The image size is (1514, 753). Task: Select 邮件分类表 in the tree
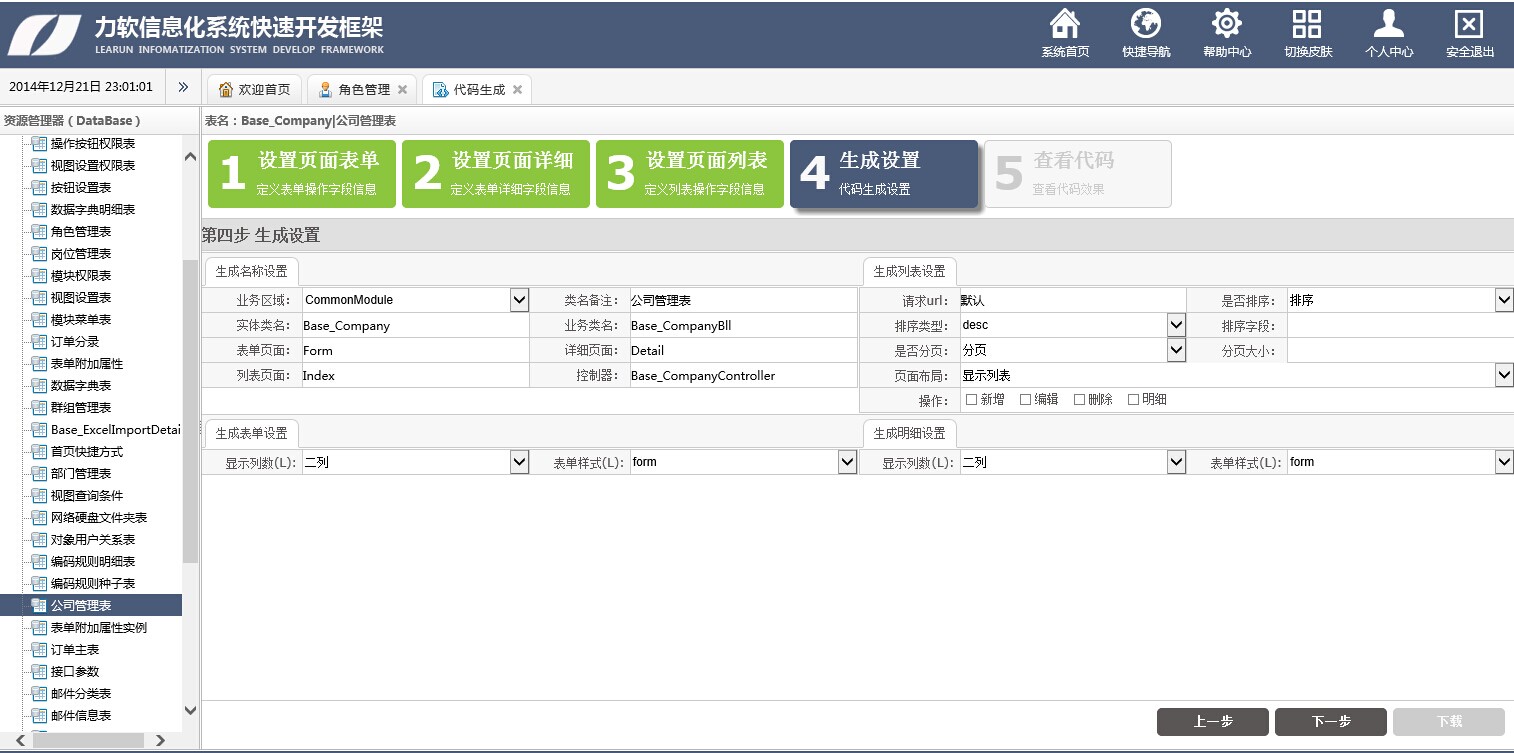pos(81,693)
